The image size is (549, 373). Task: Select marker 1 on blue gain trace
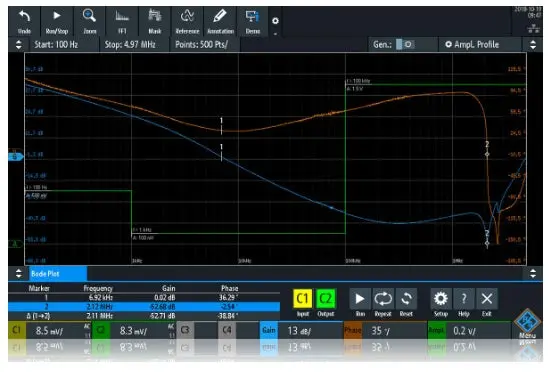221,152
